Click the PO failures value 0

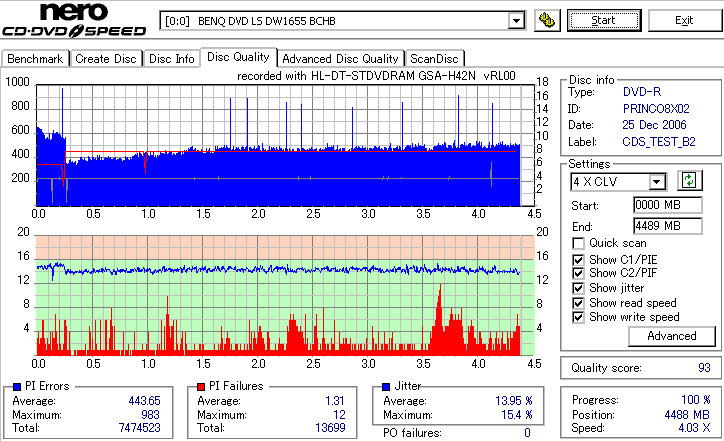pos(527,433)
